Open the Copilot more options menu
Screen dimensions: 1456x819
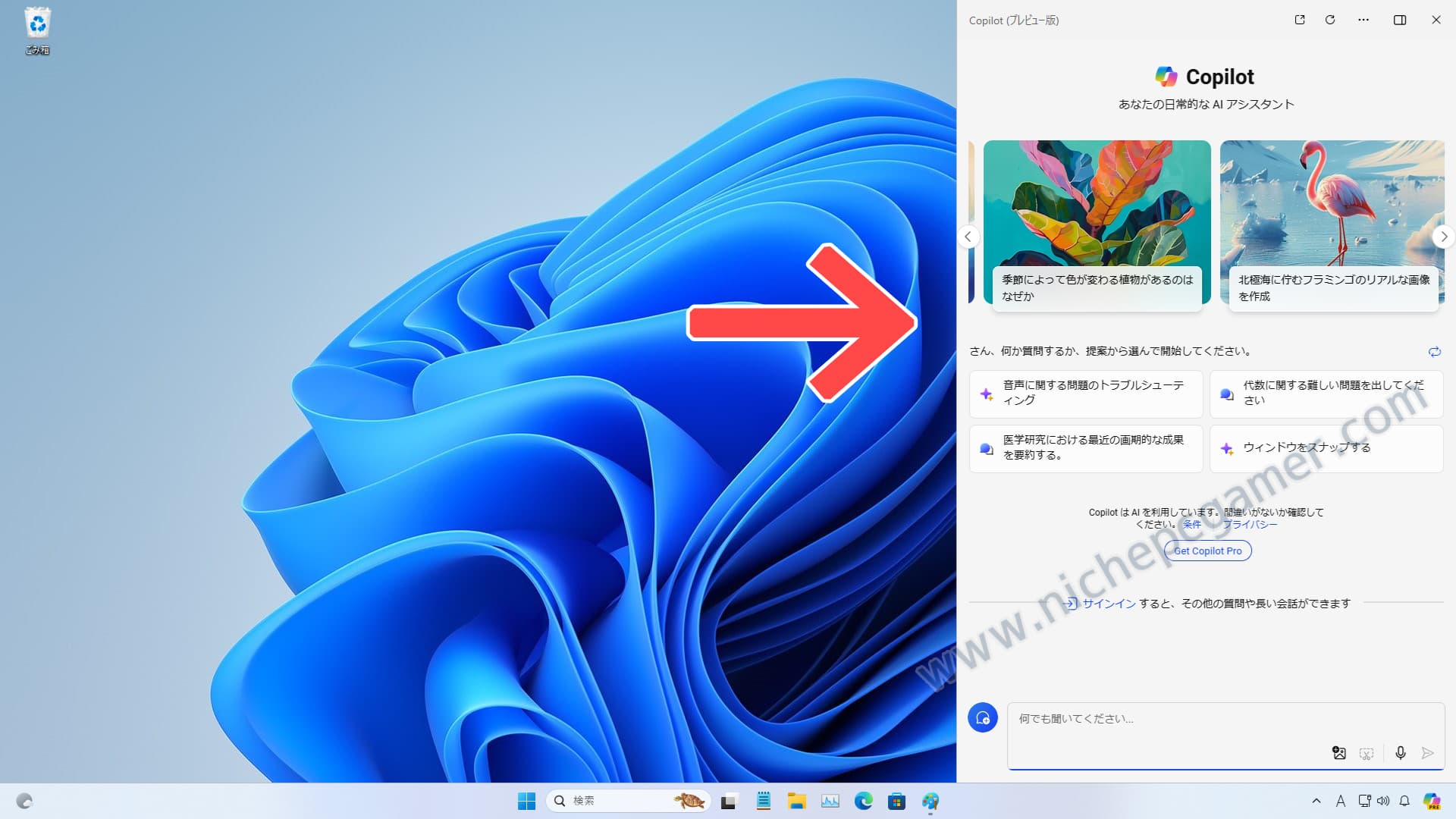click(1363, 20)
